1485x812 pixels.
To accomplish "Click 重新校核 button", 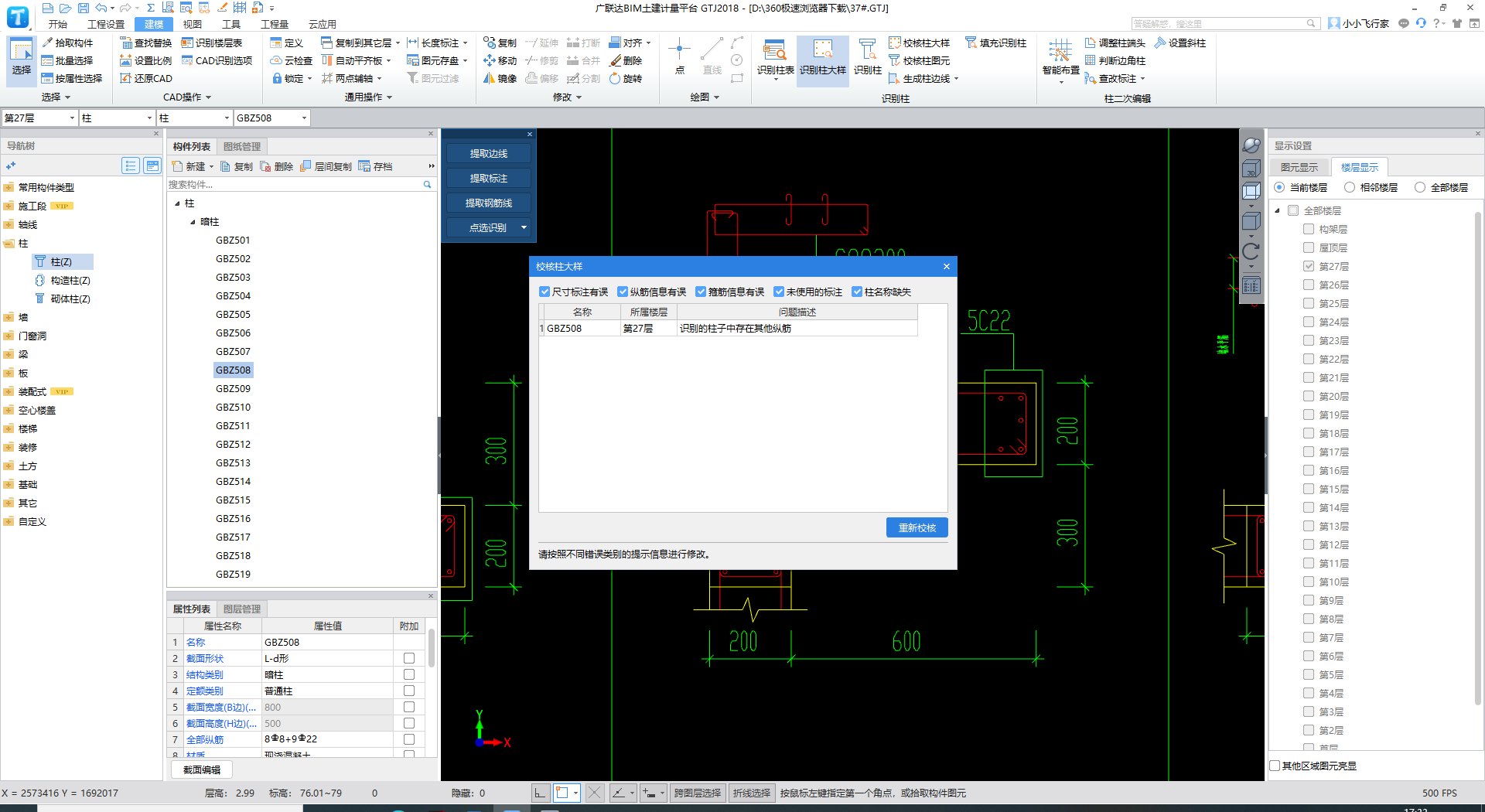I will pos(917,527).
